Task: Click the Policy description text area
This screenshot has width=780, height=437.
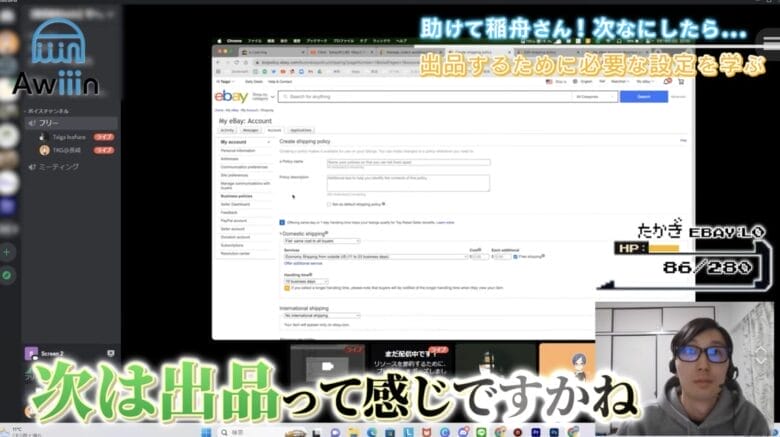Action: 408,183
